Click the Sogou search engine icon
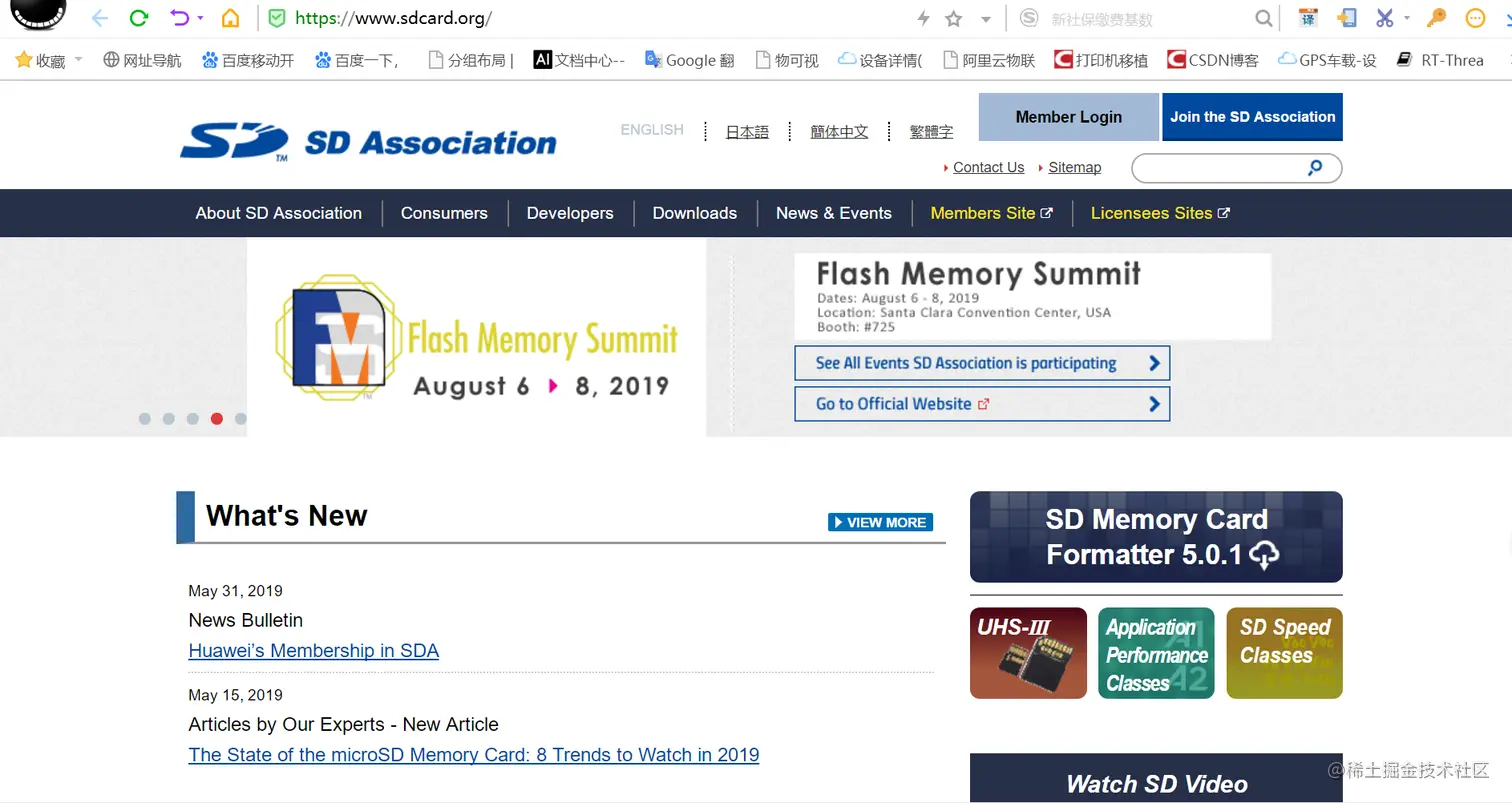 (x=1028, y=18)
